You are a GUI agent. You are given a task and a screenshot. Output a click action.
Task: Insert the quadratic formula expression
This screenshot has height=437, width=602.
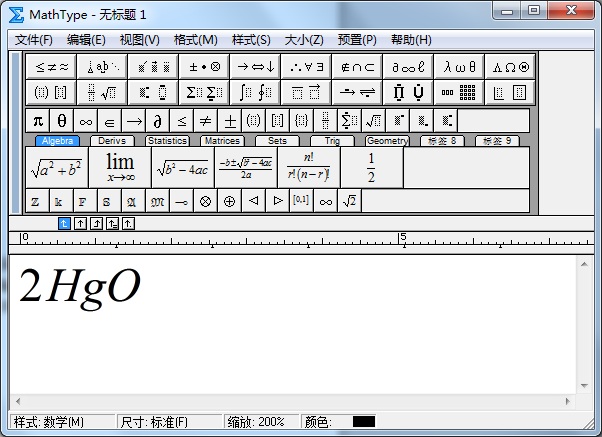pyautogui.click(x=245, y=167)
